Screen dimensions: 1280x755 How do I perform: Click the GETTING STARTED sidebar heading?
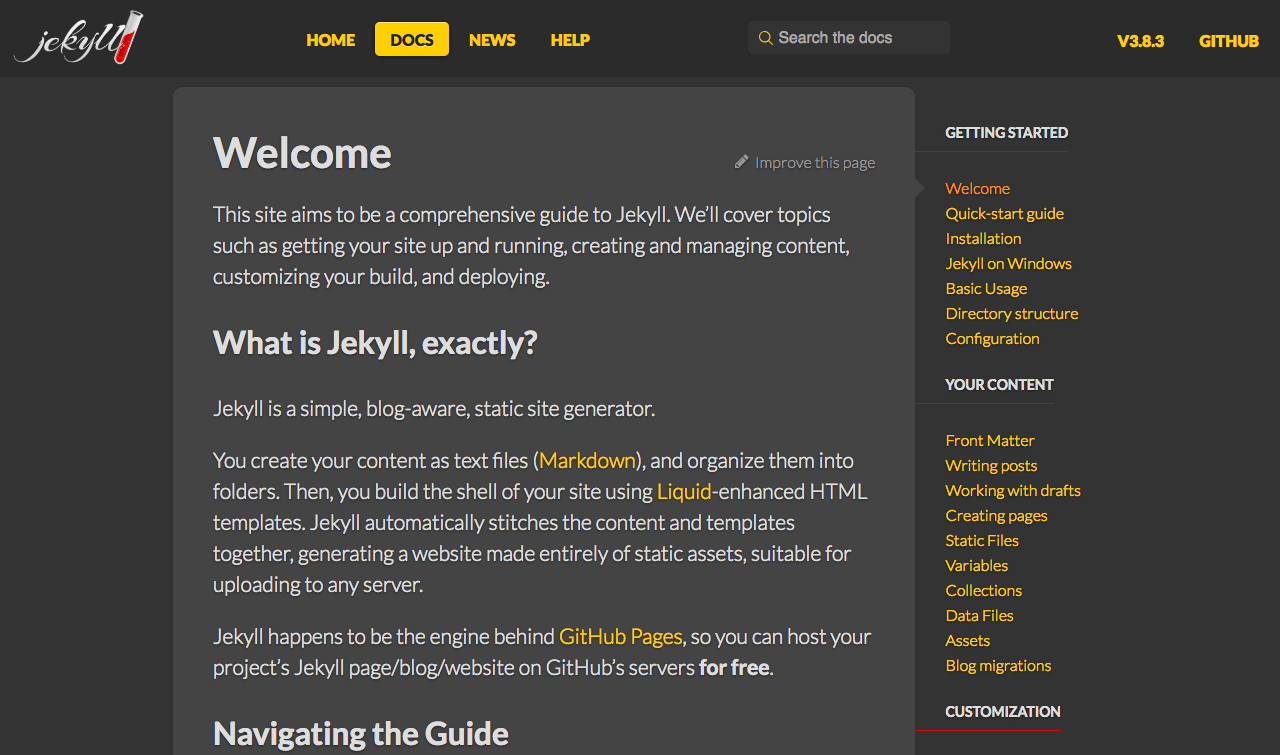pos(1007,132)
